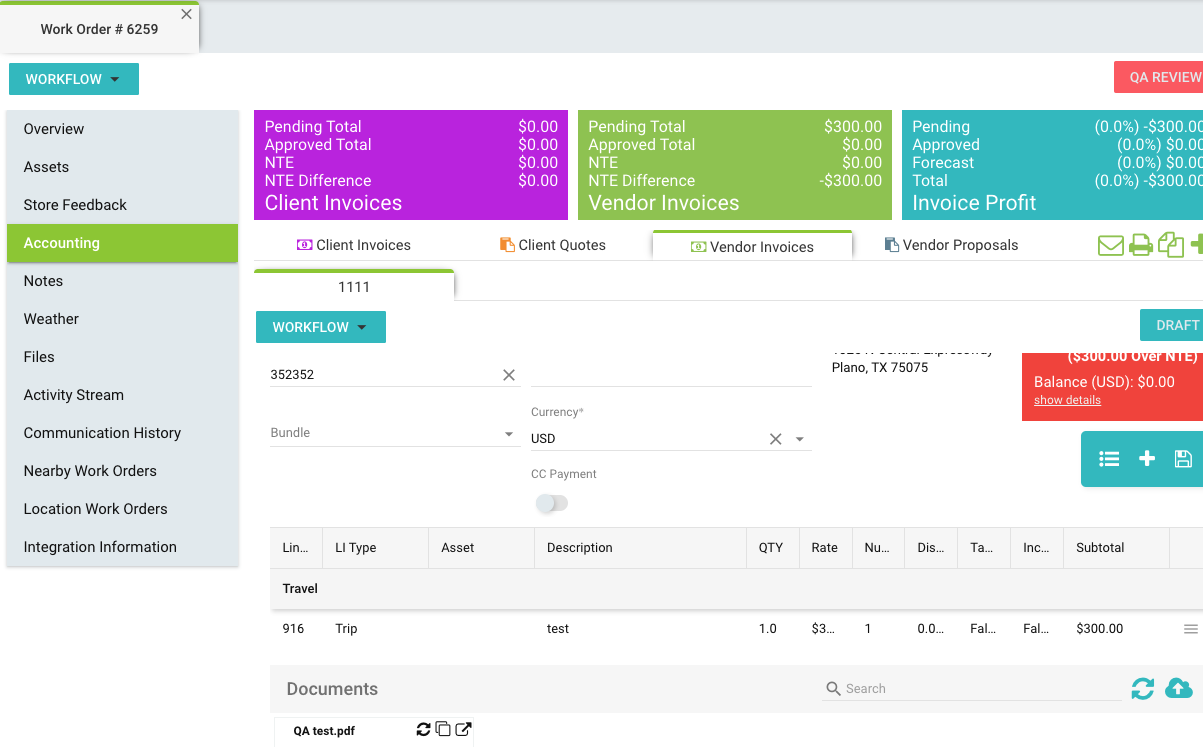Screen dimensions: 1203x747
Task: Open QA test.pdf in new window
Action: click(x=464, y=730)
